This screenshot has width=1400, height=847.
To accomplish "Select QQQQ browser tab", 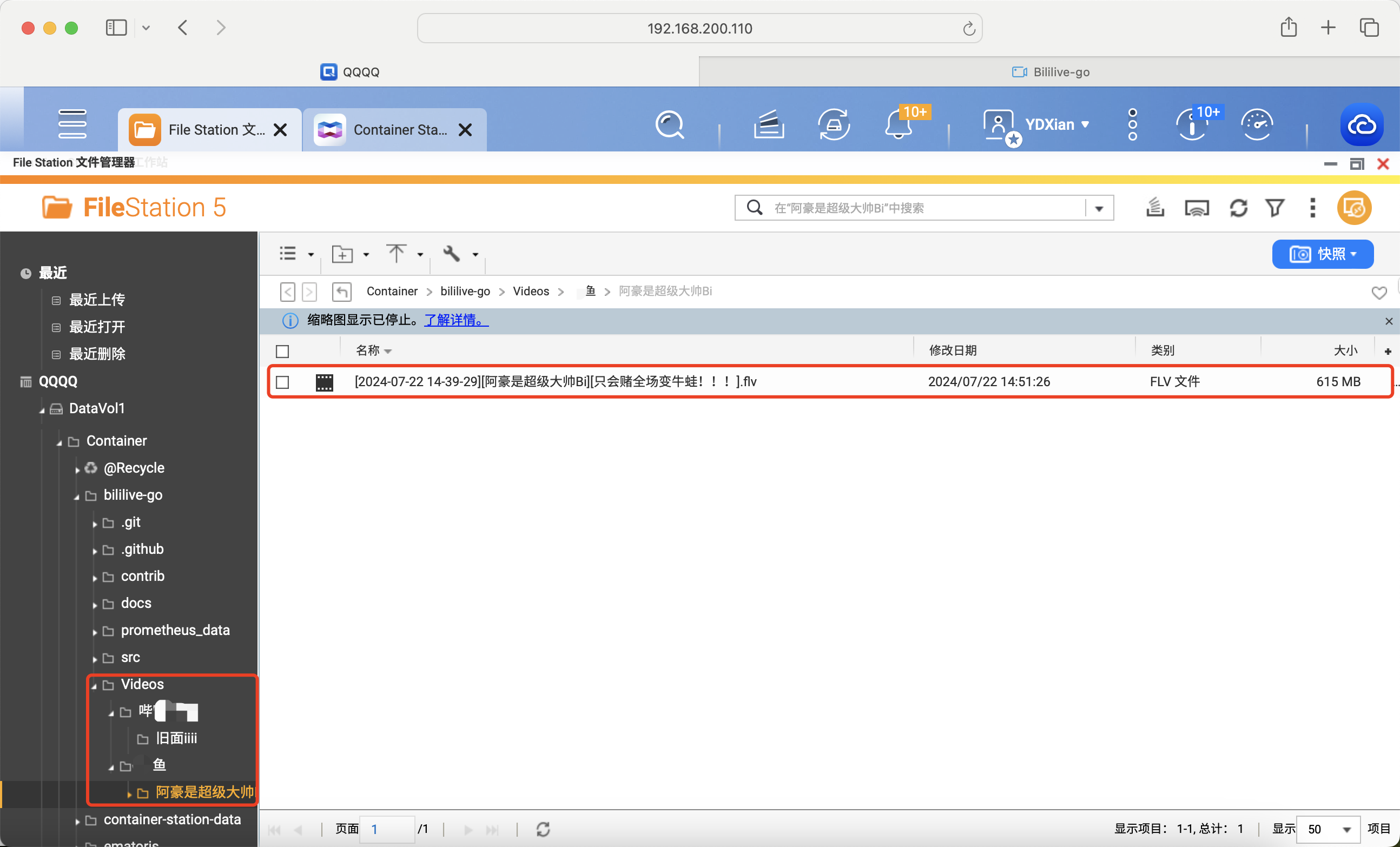I will (x=350, y=72).
